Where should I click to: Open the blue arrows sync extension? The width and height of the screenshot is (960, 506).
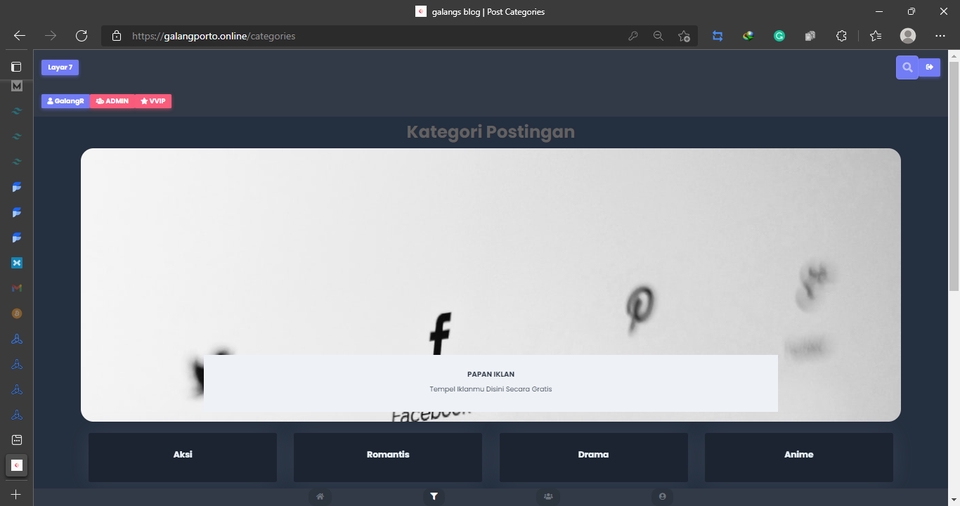pos(718,36)
